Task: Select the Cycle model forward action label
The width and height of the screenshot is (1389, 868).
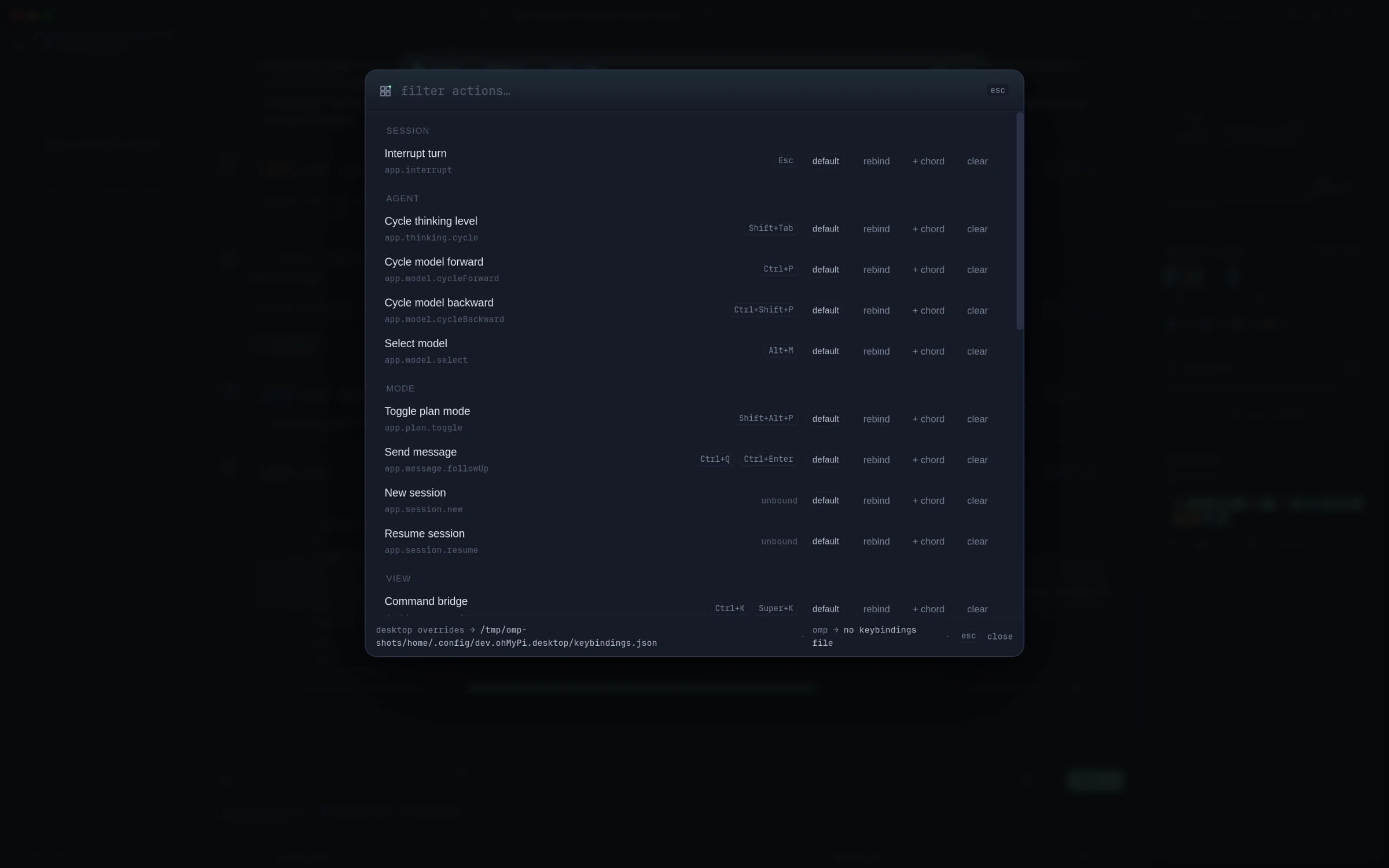Action: (x=433, y=262)
